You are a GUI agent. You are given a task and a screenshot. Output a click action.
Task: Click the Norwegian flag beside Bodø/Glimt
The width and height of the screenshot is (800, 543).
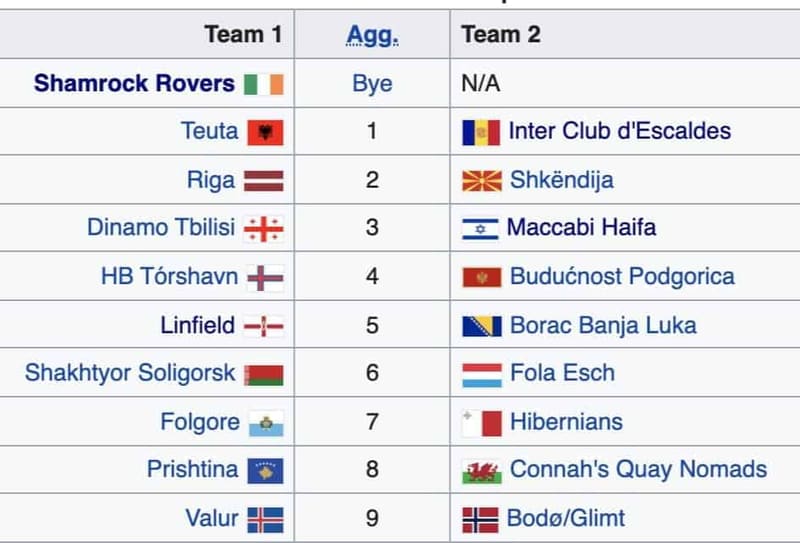pos(480,520)
